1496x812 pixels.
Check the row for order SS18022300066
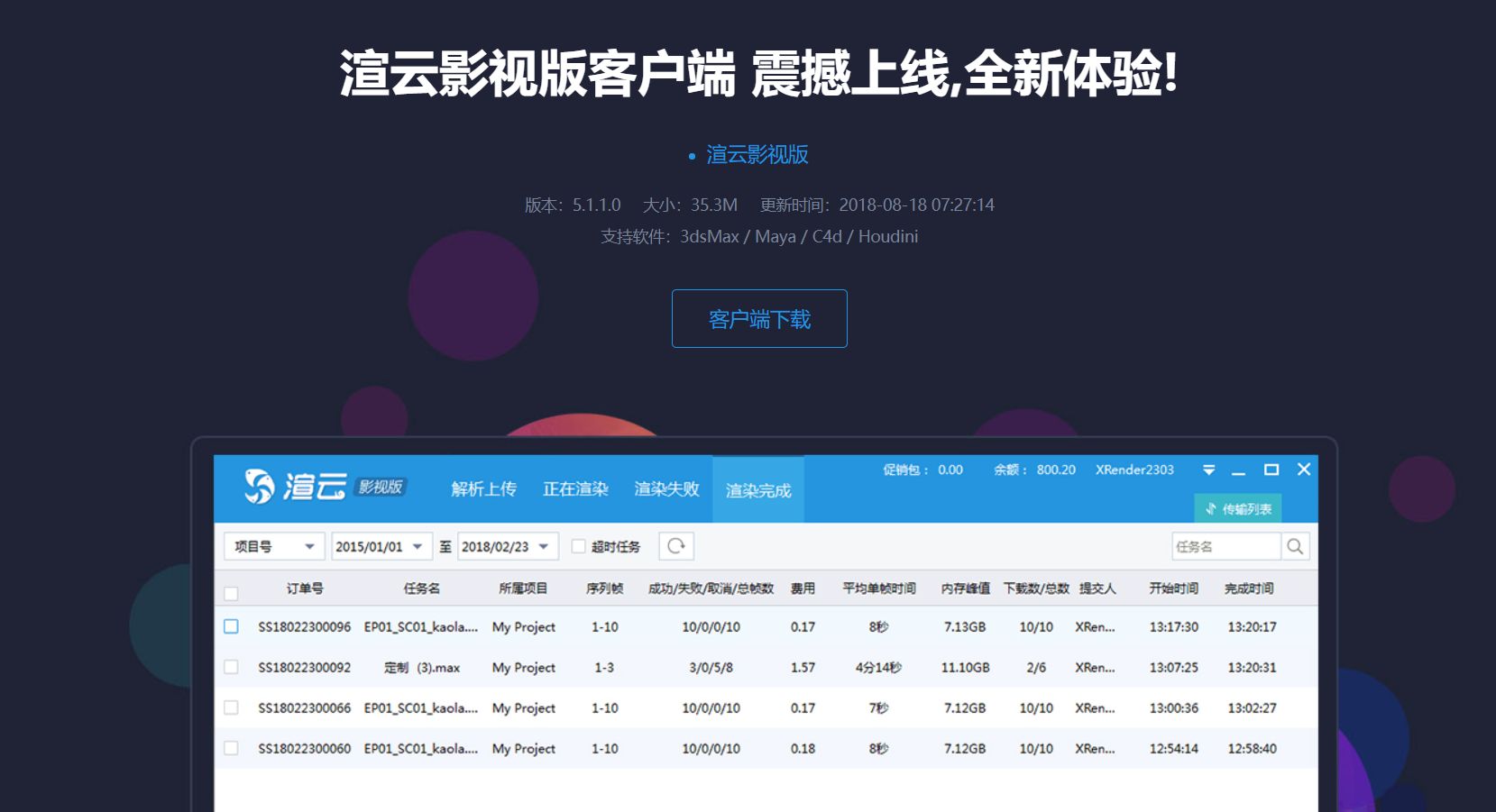pos(232,707)
